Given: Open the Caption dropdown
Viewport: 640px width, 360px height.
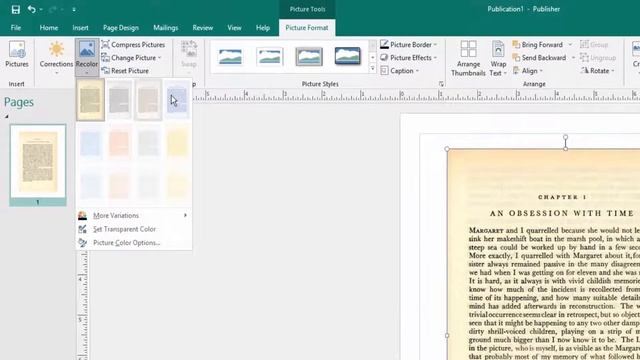Looking at the screenshot, I should coord(400,71).
